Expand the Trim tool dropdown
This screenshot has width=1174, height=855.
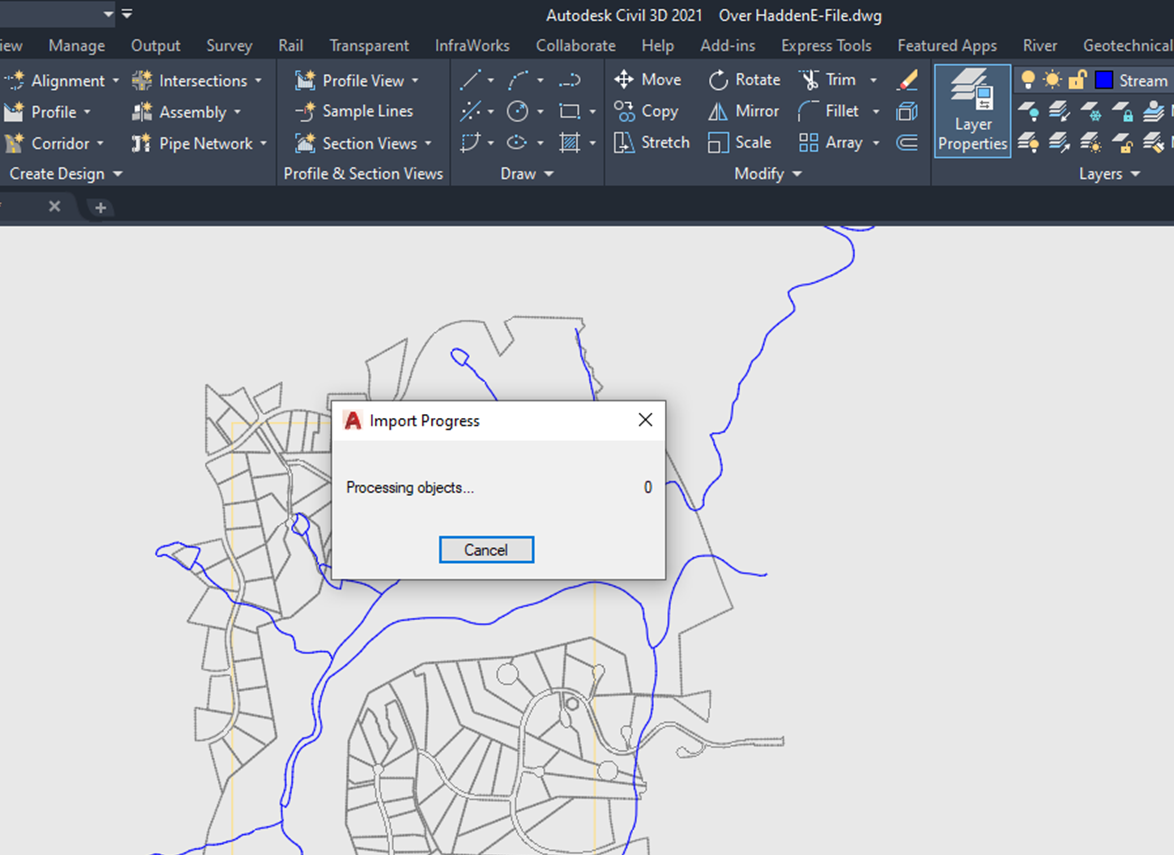click(872, 79)
